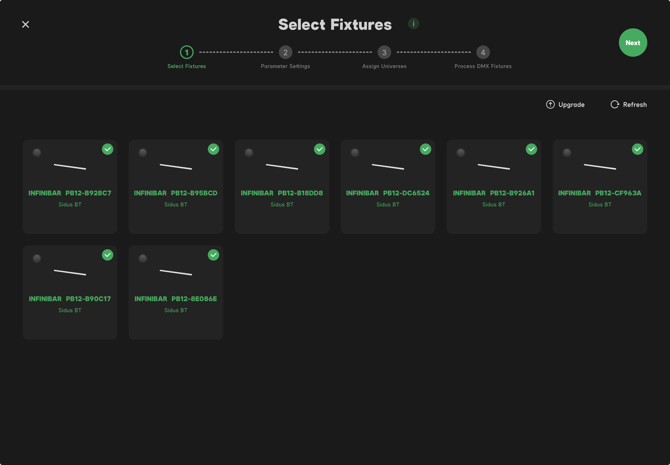
Task: Uncheck the PB12-DC6524 fixture checkmark
Action: click(x=425, y=149)
